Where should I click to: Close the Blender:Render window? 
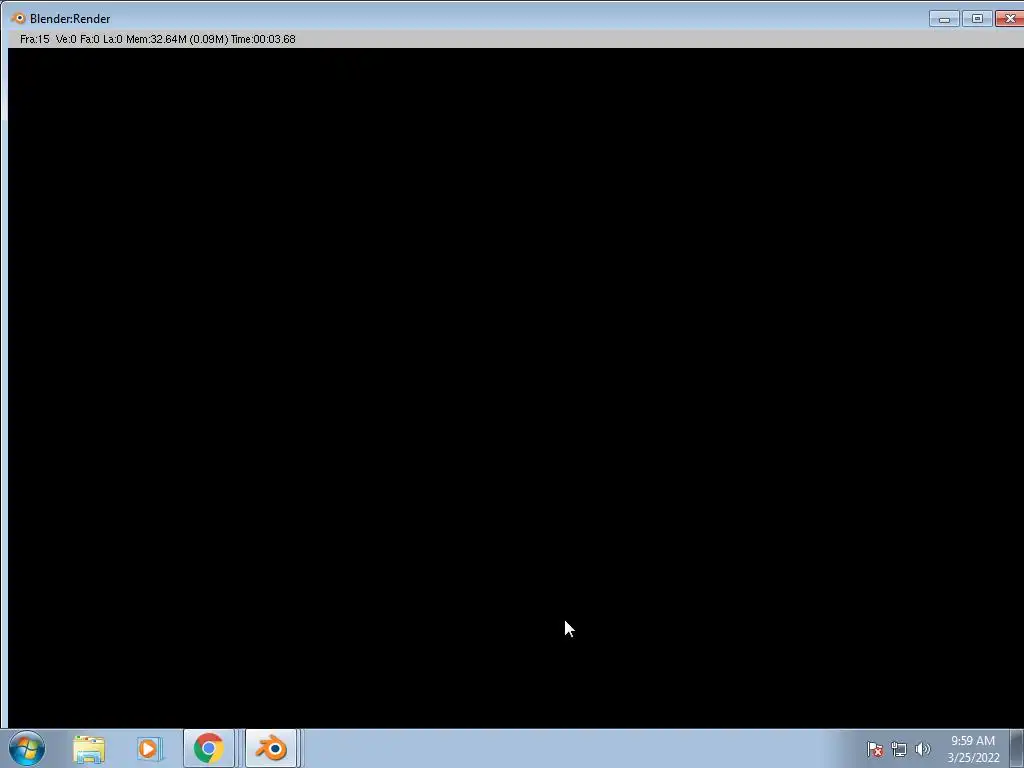pyautogui.click(x=1010, y=19)
